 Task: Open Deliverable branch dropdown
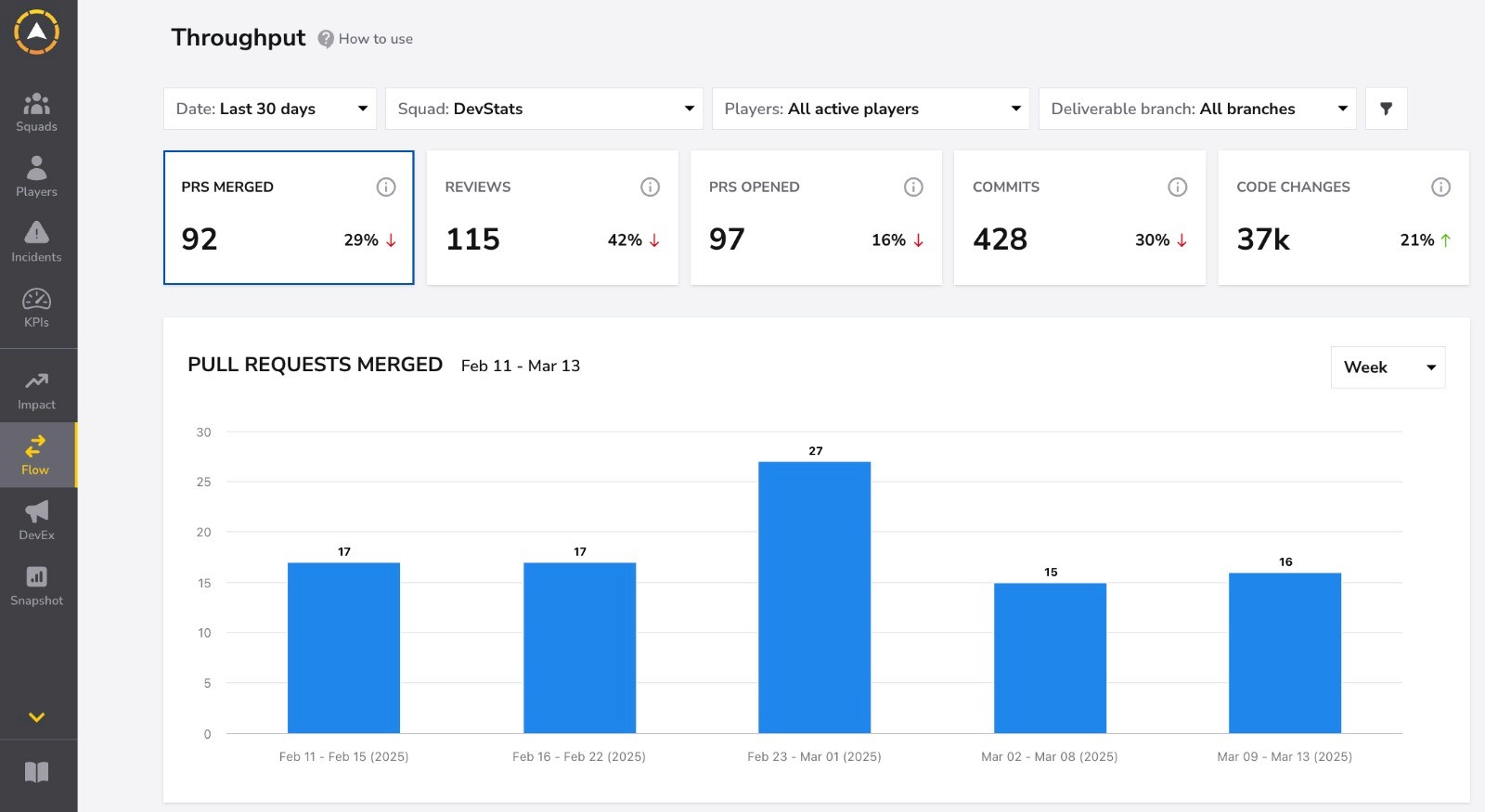click(x=1197, y=109)
